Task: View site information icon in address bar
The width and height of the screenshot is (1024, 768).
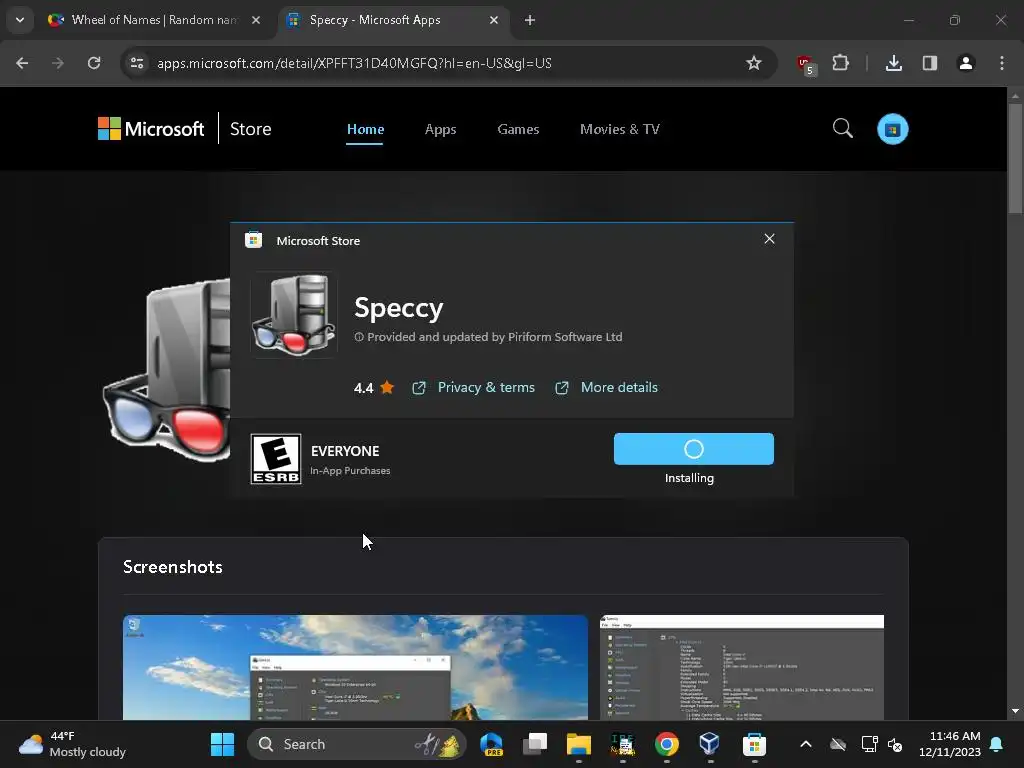Action: point(137,63)
